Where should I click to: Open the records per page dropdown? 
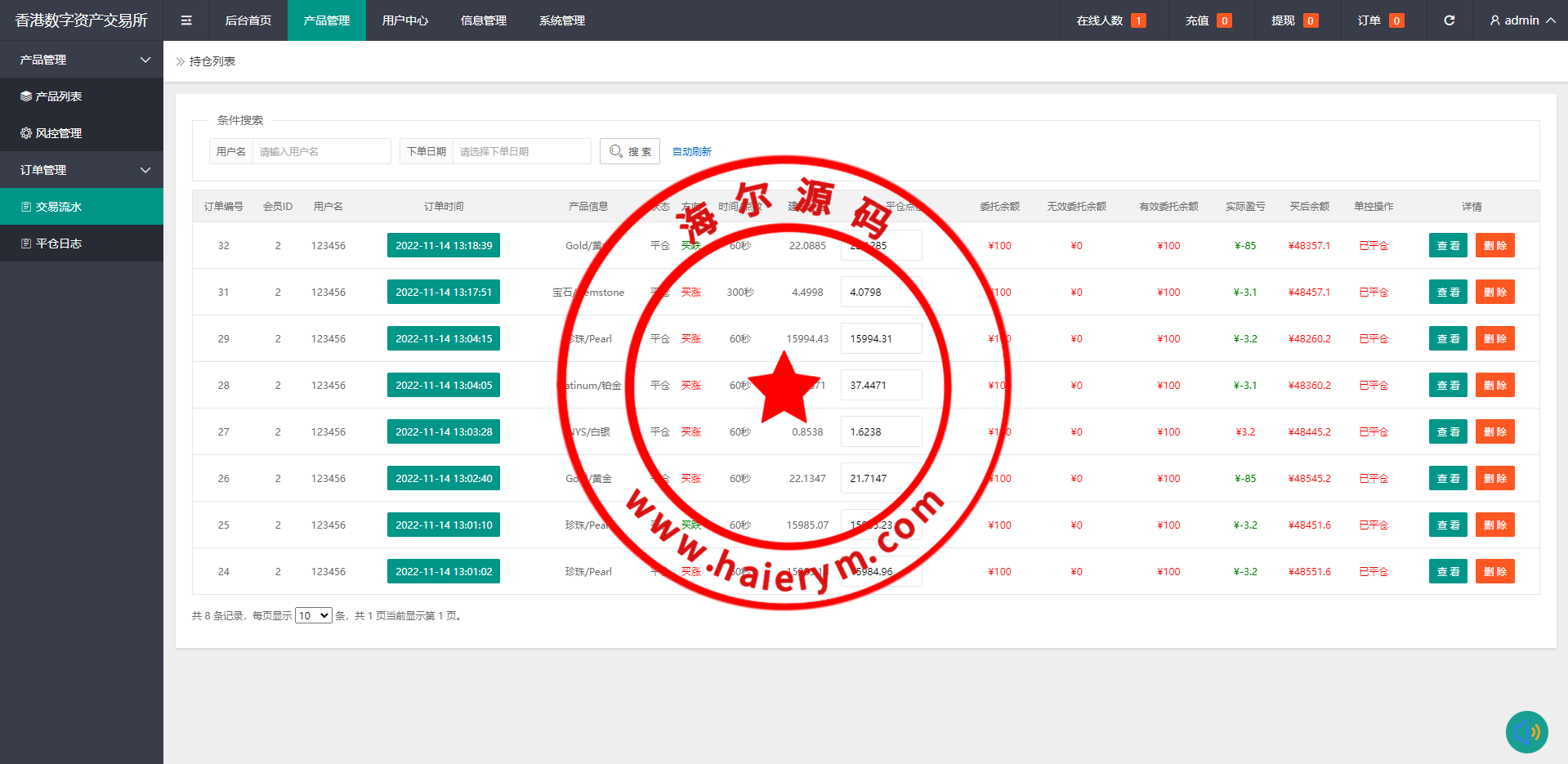(313, 615)
